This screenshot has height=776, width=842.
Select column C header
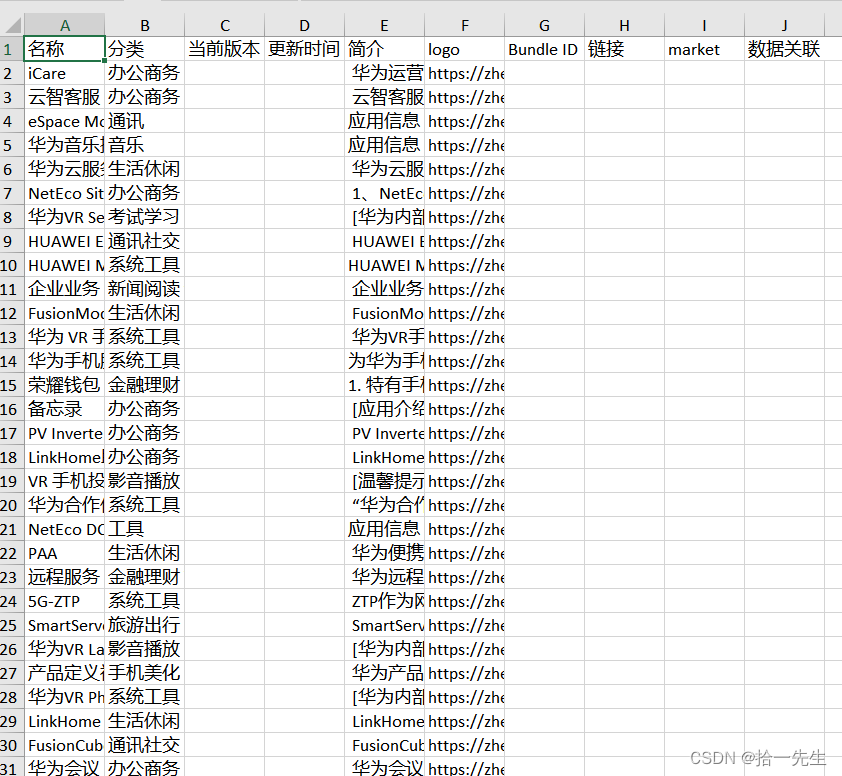click(x=224, y=25)
